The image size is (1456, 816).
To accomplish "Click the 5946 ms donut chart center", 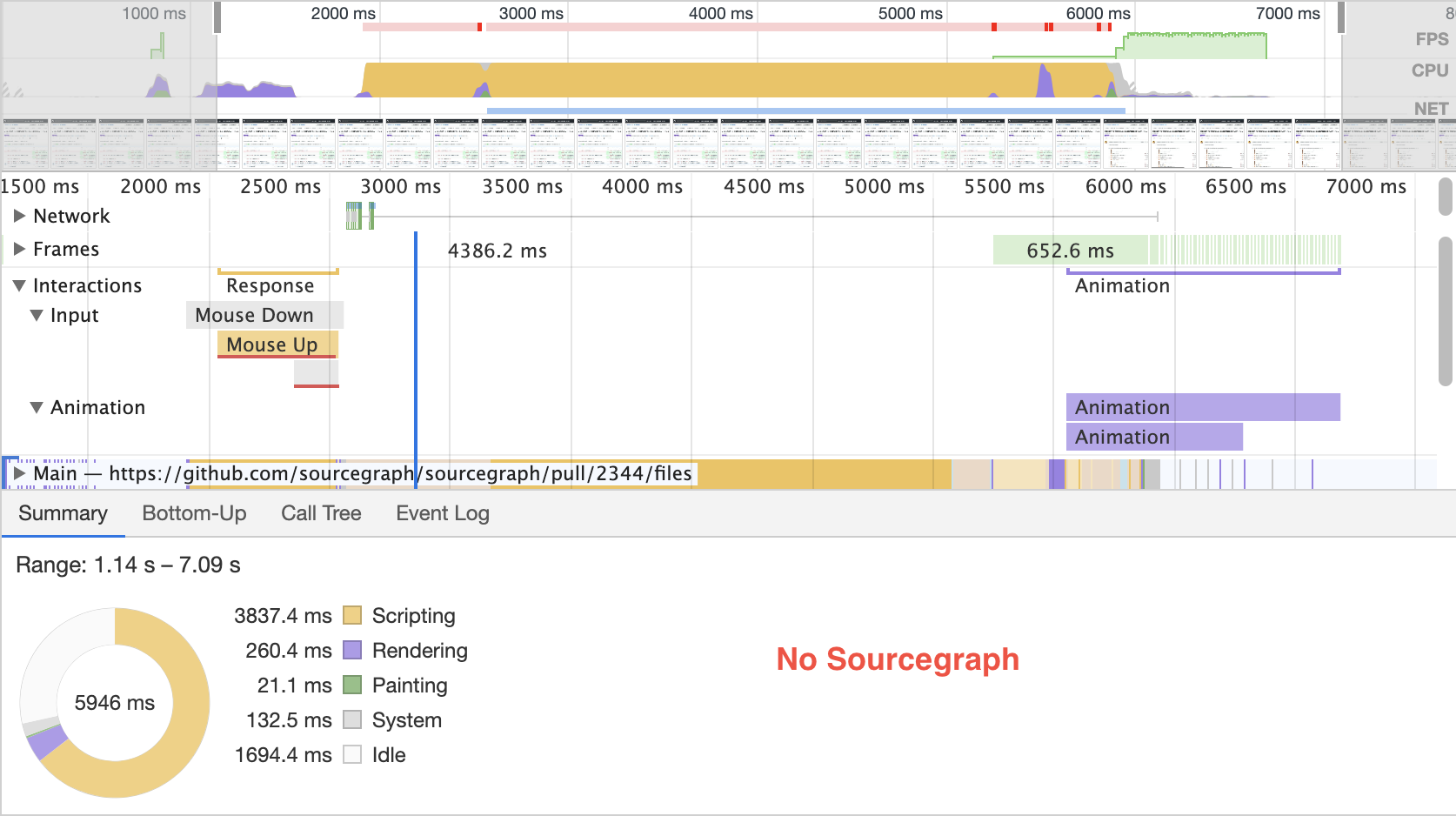I will coord(115,703).
